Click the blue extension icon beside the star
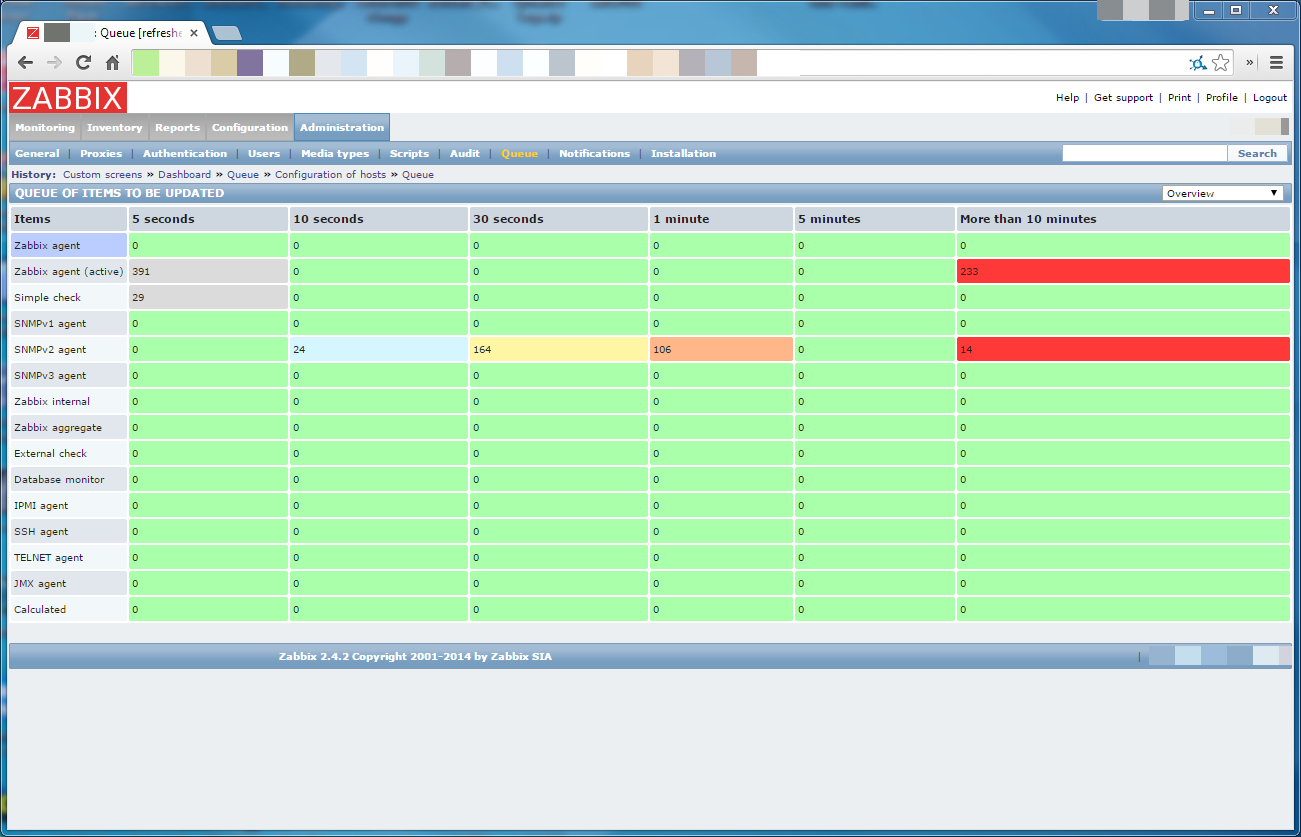Viewport: 1301px width, 837px height. [x=1197, y=63]
